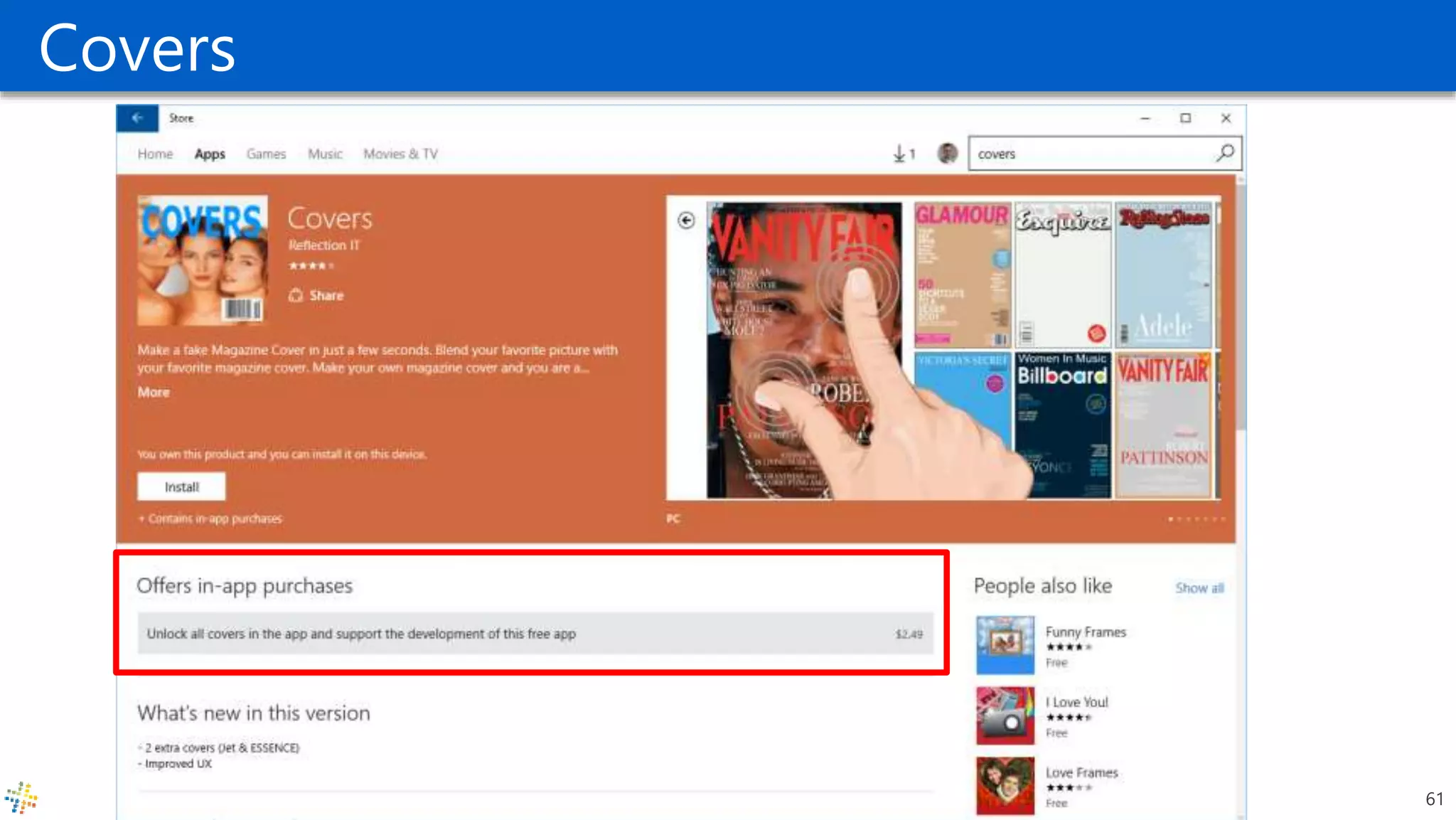Switch to the Games tab

[x=266, y=154]
